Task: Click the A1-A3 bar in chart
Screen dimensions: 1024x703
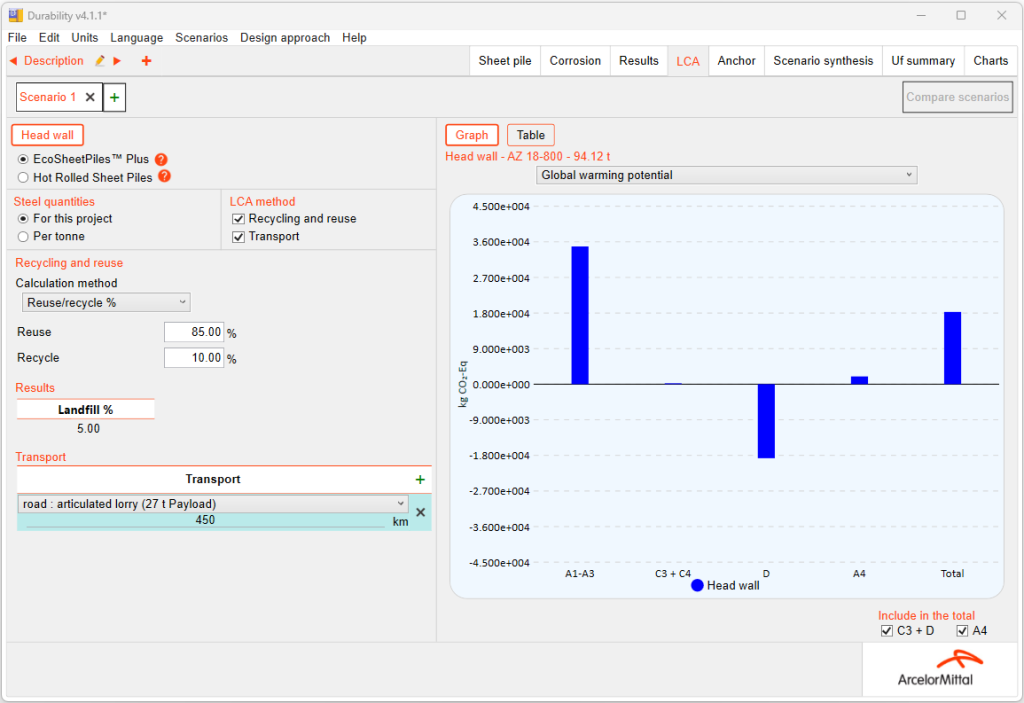Action: [580, 315]
